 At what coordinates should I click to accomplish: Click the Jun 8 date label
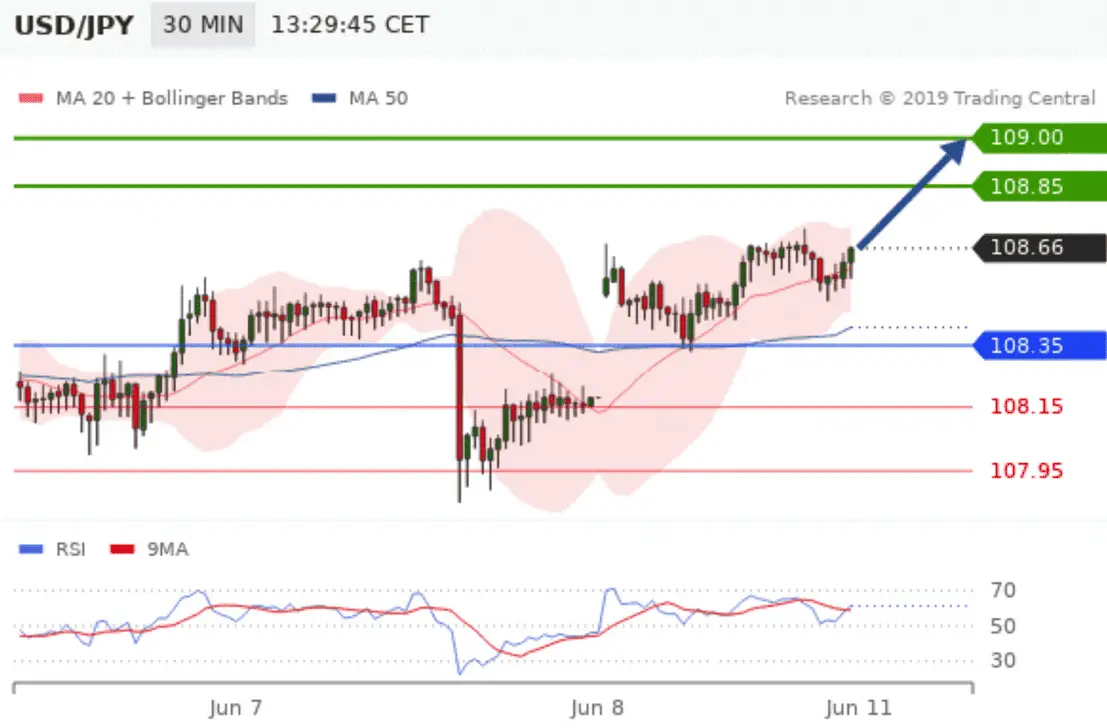(597, 708)
